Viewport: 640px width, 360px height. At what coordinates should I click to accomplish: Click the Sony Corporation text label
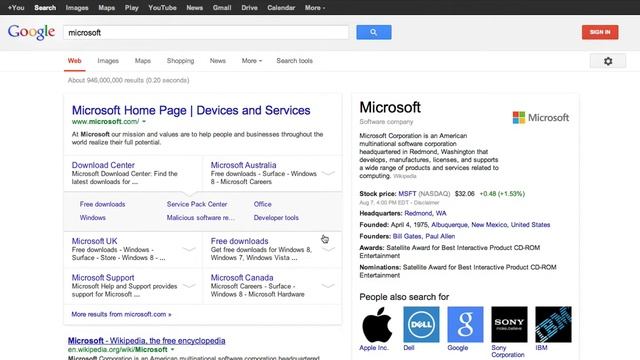coord(508,351)
